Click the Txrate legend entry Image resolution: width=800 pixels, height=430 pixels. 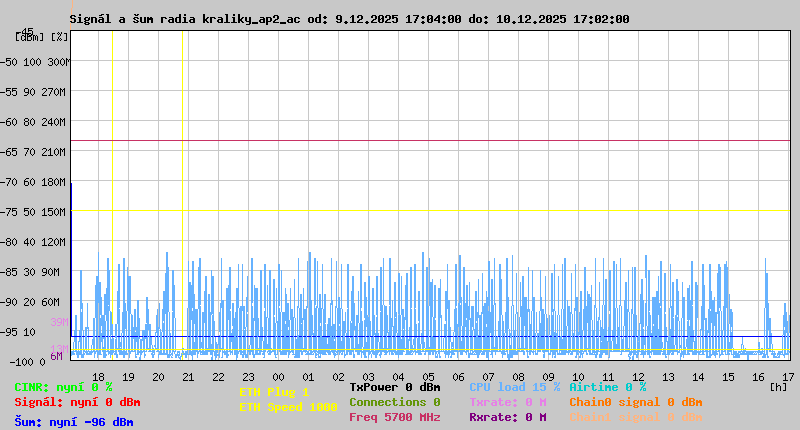[x=507, y=402]
